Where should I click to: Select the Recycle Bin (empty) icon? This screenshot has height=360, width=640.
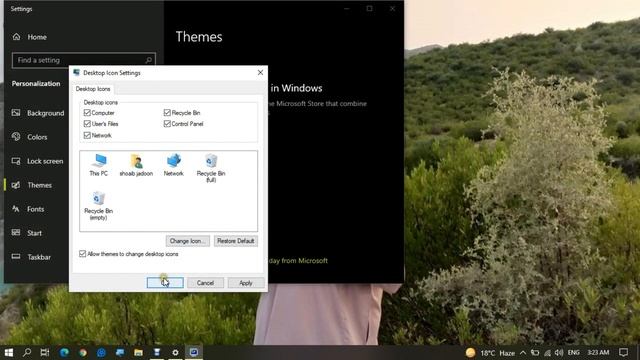pos(98,206)
